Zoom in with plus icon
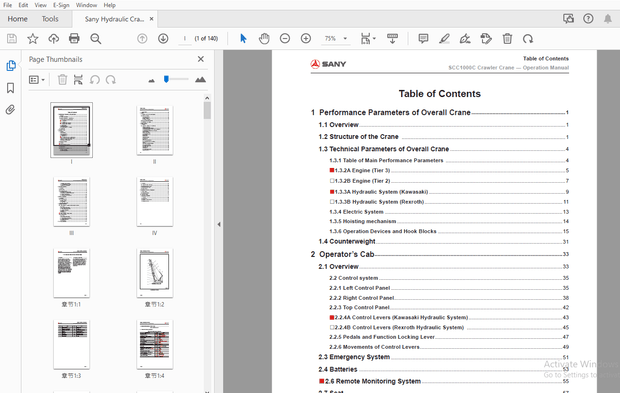The height and width of the screenshot is (393, 620). pos(306,38)
